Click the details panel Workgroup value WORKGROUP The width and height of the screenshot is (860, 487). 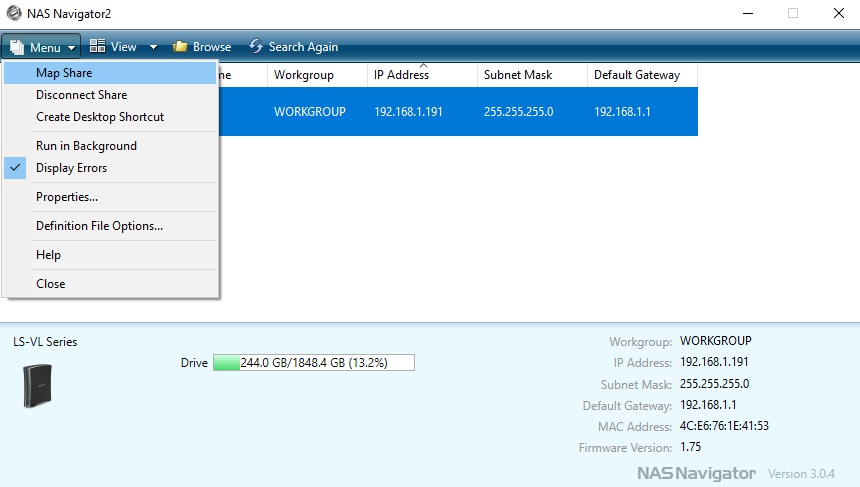[x=716, y=341]
